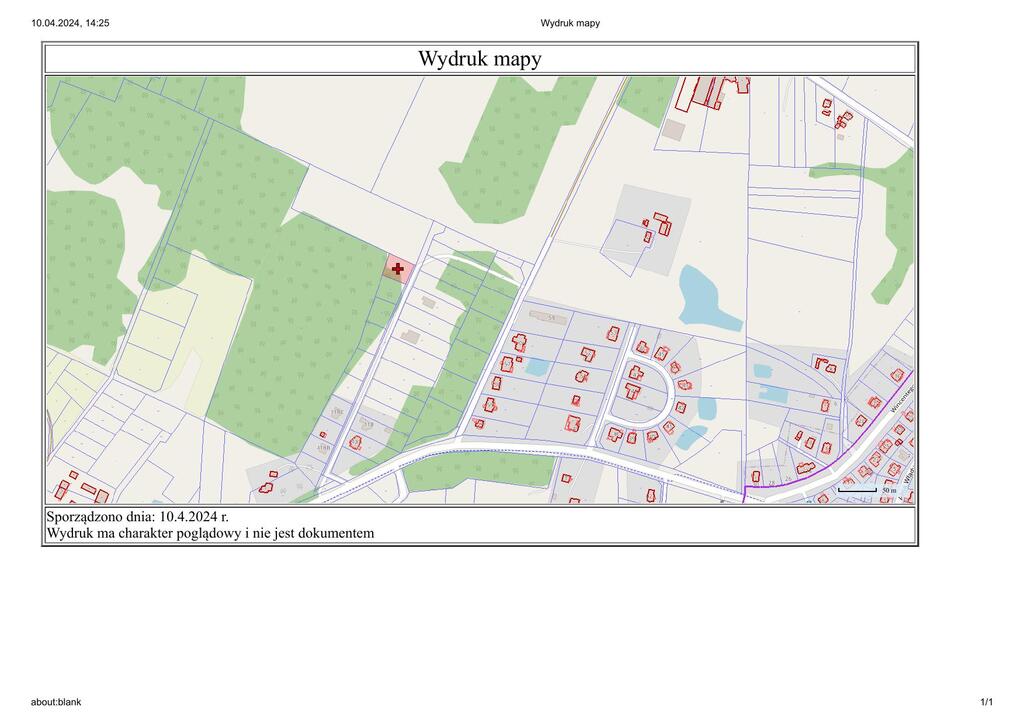Click the 50 m scale bar
The image size is (1024, 724).
857,490
